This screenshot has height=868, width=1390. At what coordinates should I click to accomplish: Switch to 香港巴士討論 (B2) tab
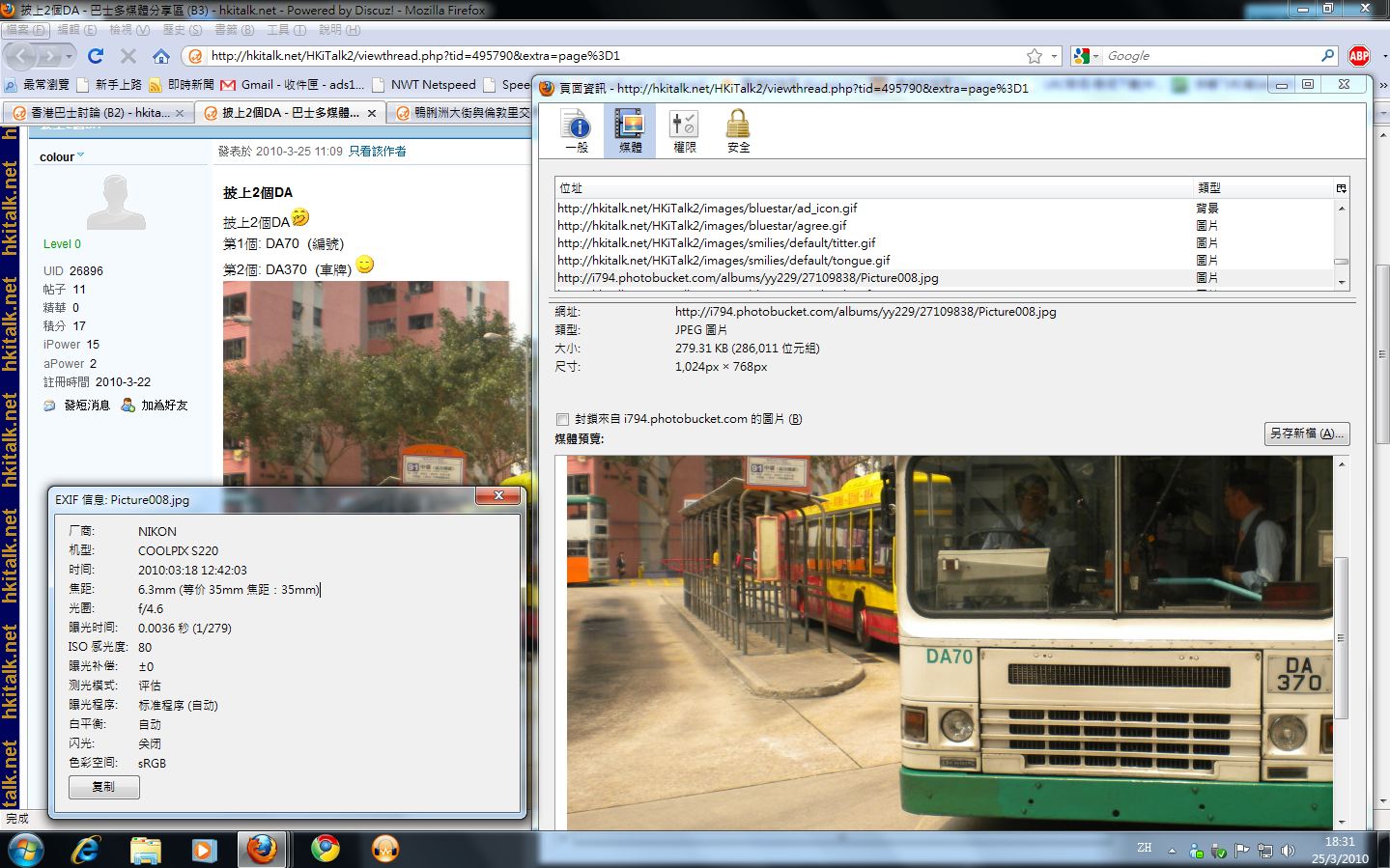(97, 113)
